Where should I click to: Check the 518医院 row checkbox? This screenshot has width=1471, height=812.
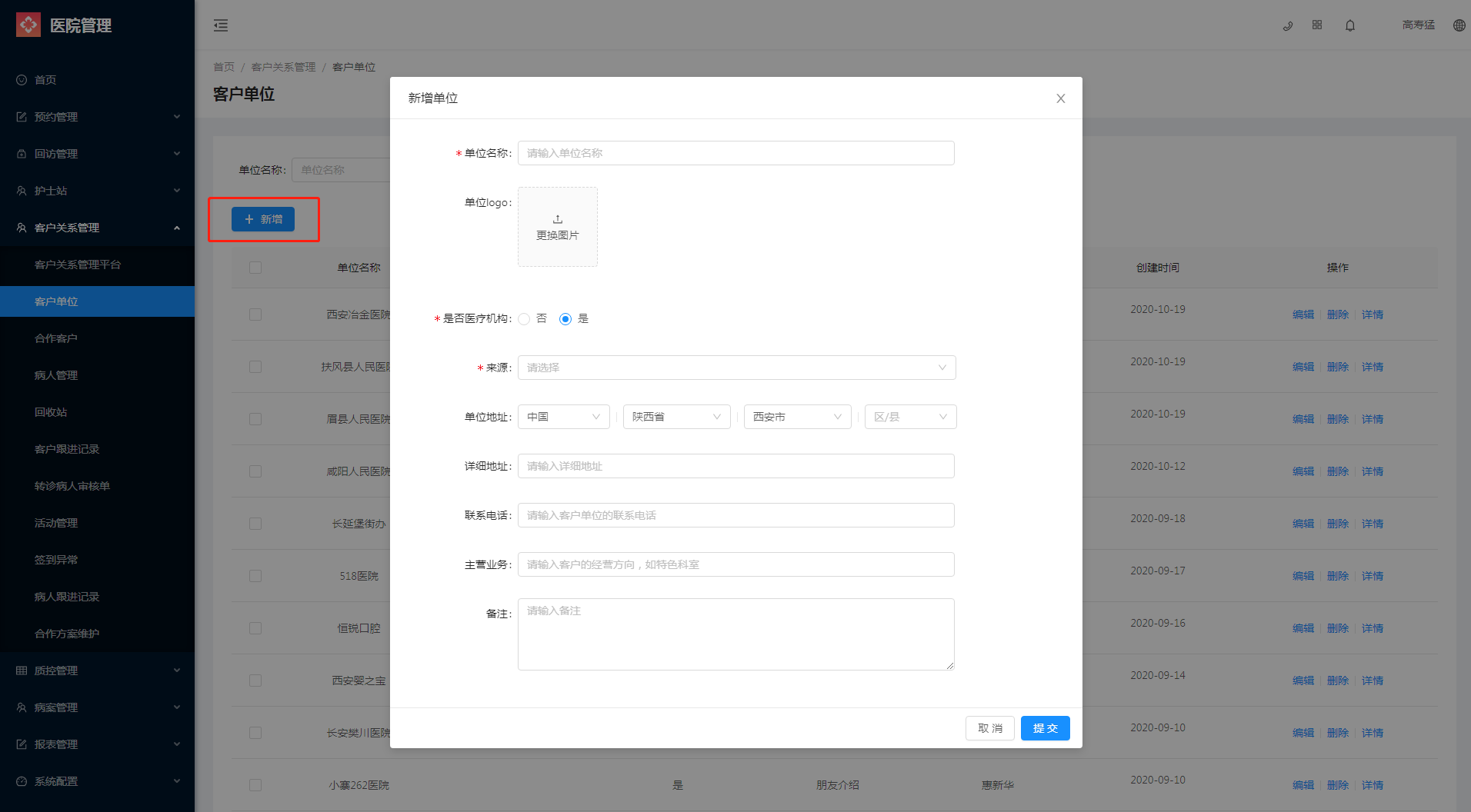tap(255, 576)
